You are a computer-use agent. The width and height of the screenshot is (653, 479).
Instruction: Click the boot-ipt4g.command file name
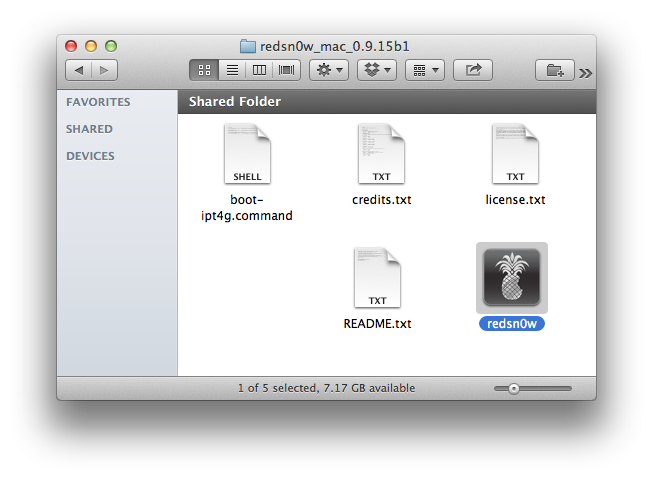point(247,208)
